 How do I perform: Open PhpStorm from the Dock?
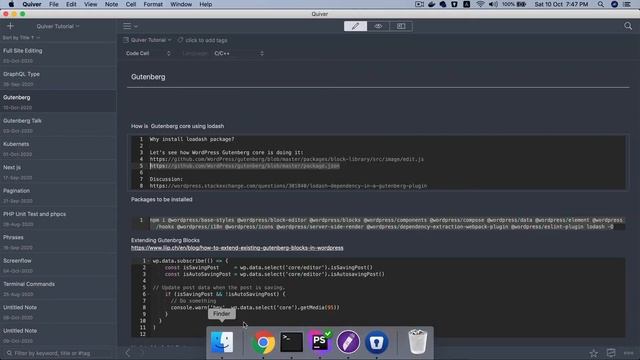click(320, 342)
